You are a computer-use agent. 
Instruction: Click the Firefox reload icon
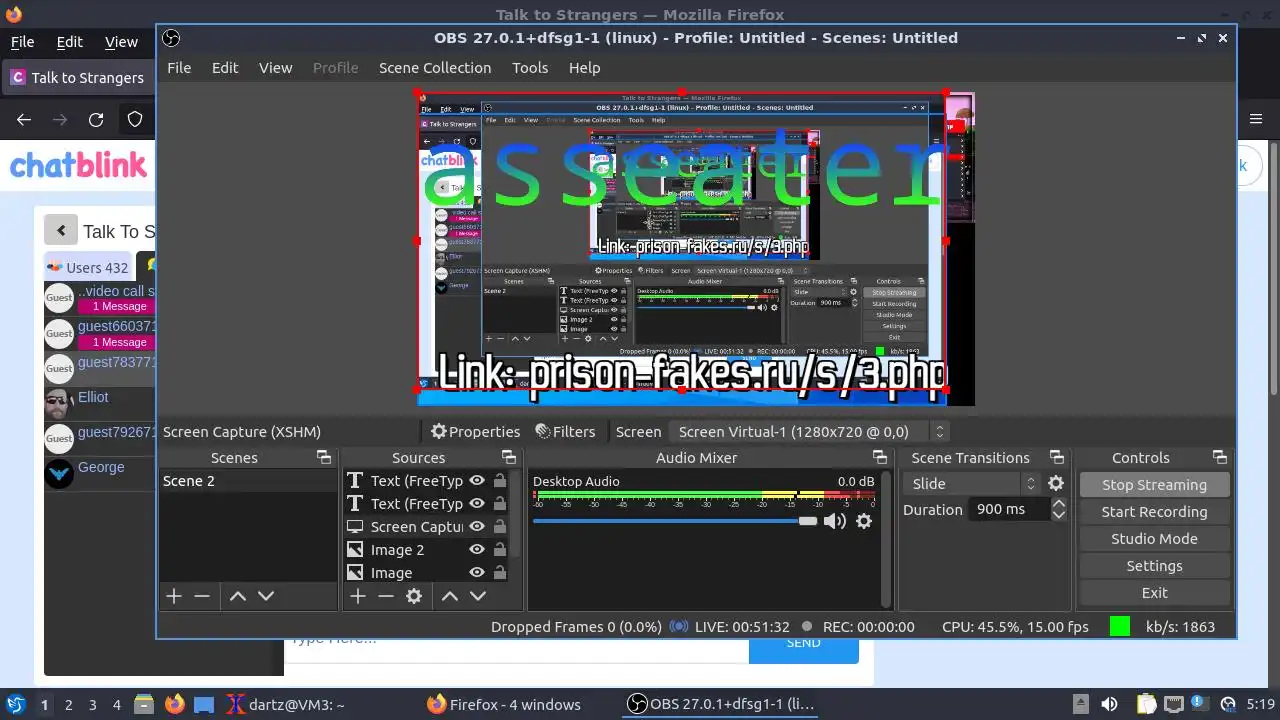[96, 120]
